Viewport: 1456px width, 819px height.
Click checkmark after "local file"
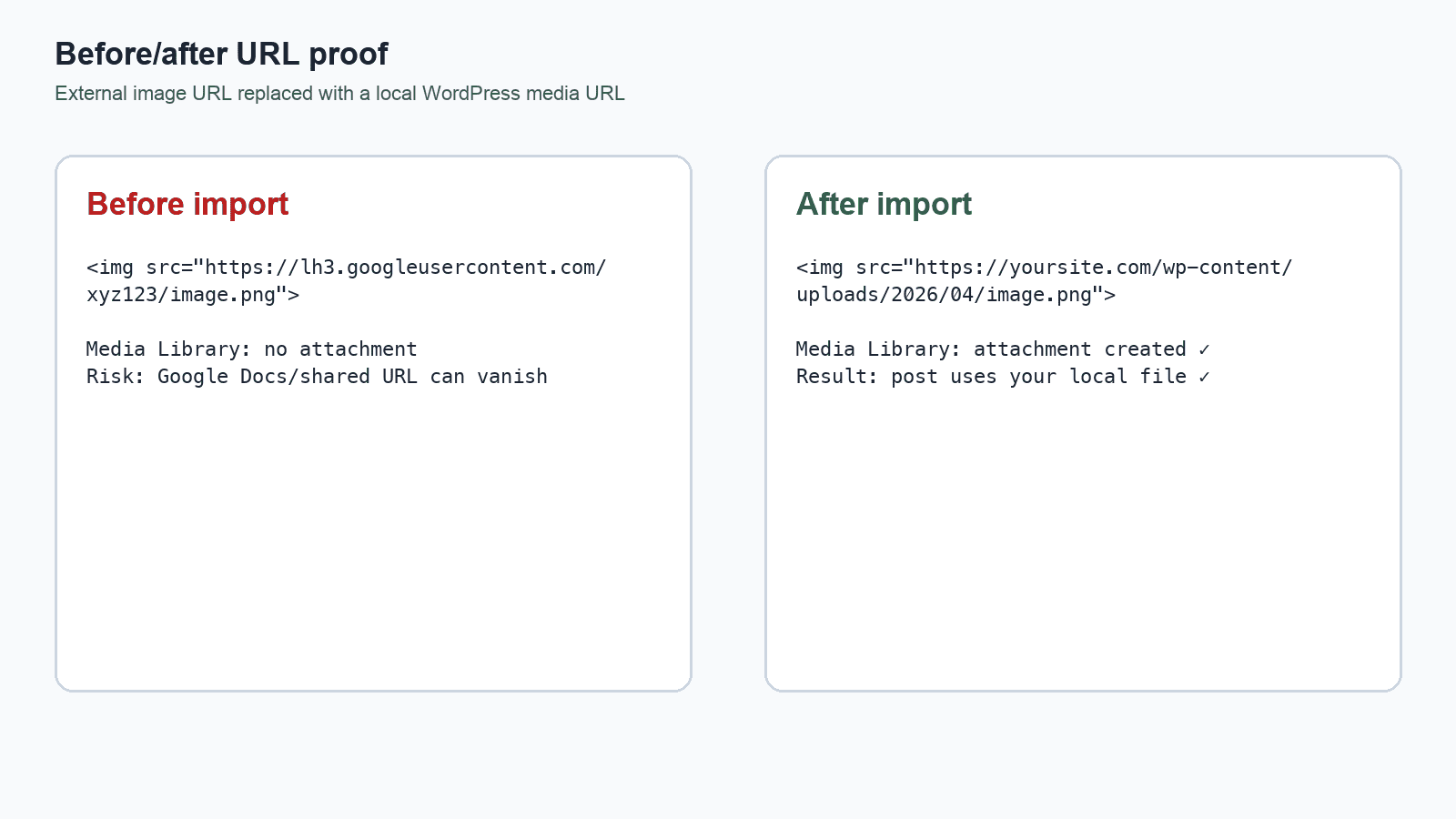[x=1204, y=377]
